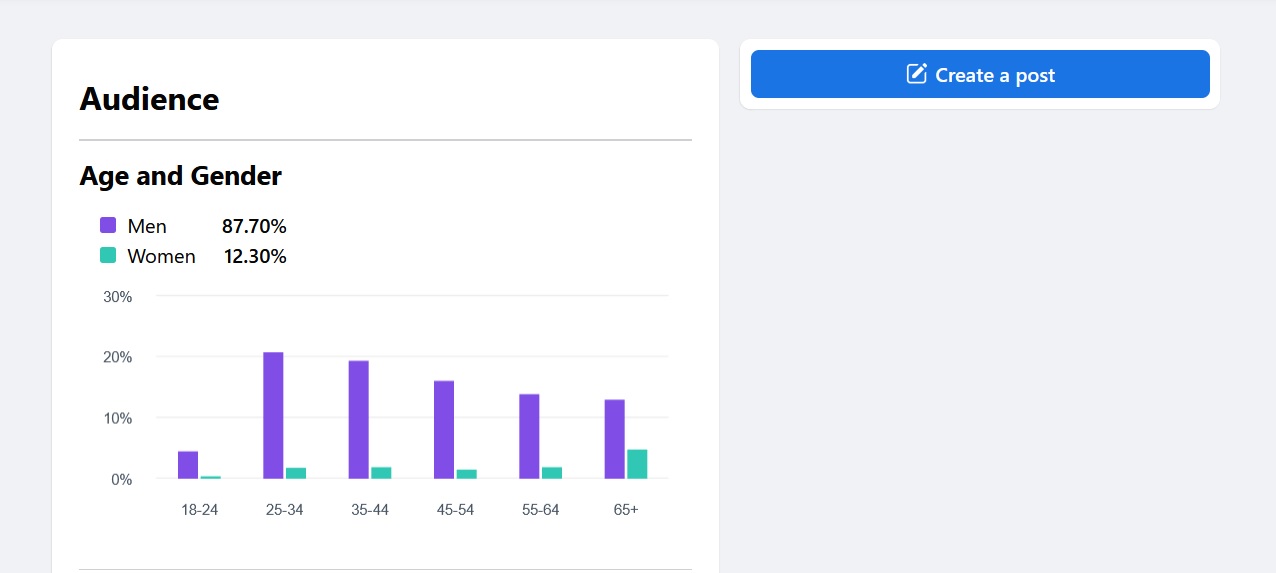
Task: Click the teal Women bar for 35-44
Action: (381, 472)
